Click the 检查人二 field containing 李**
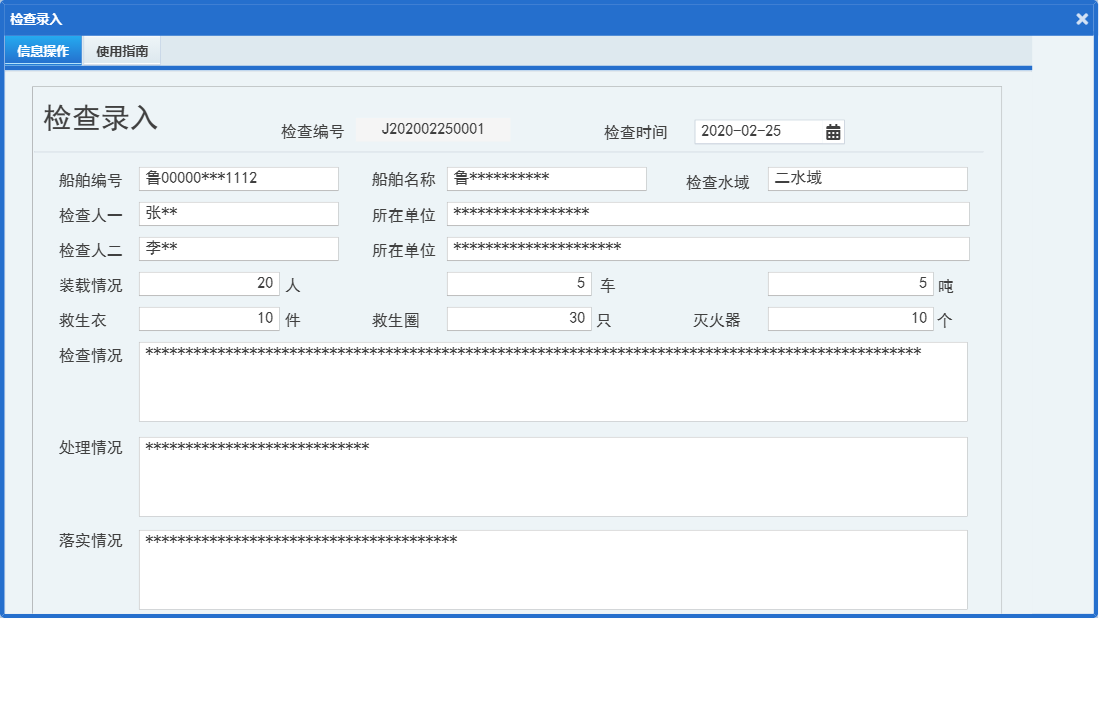 (x=238, y=248)
